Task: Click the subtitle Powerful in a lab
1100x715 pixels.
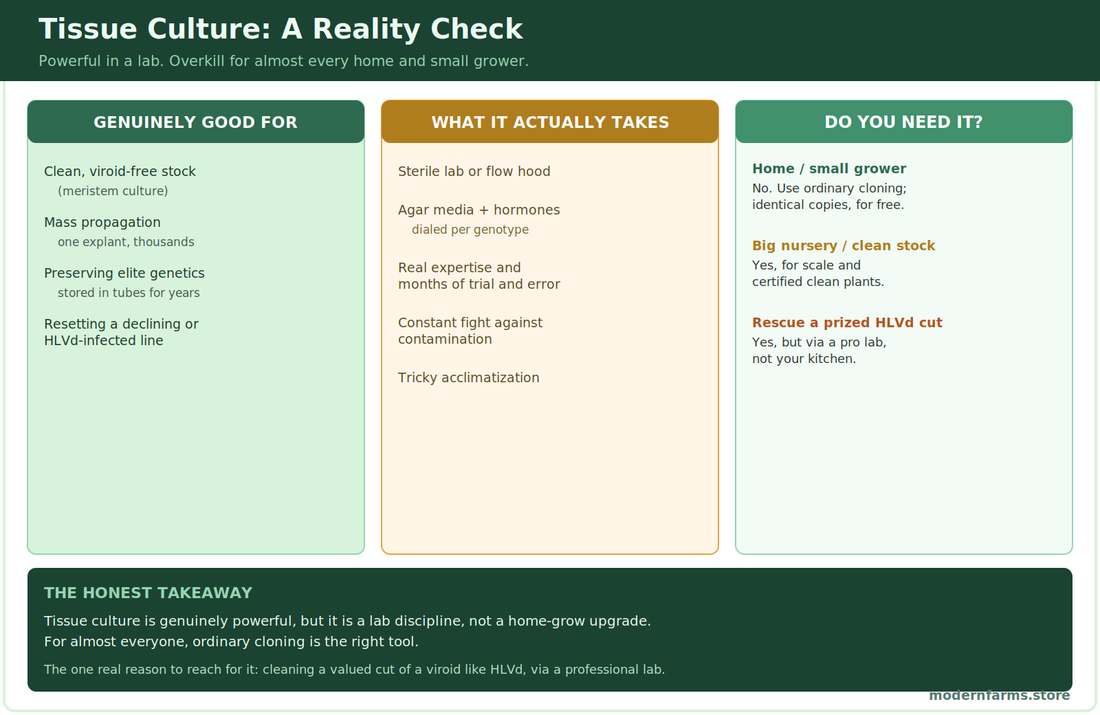Action: click(x=283, y=61)
